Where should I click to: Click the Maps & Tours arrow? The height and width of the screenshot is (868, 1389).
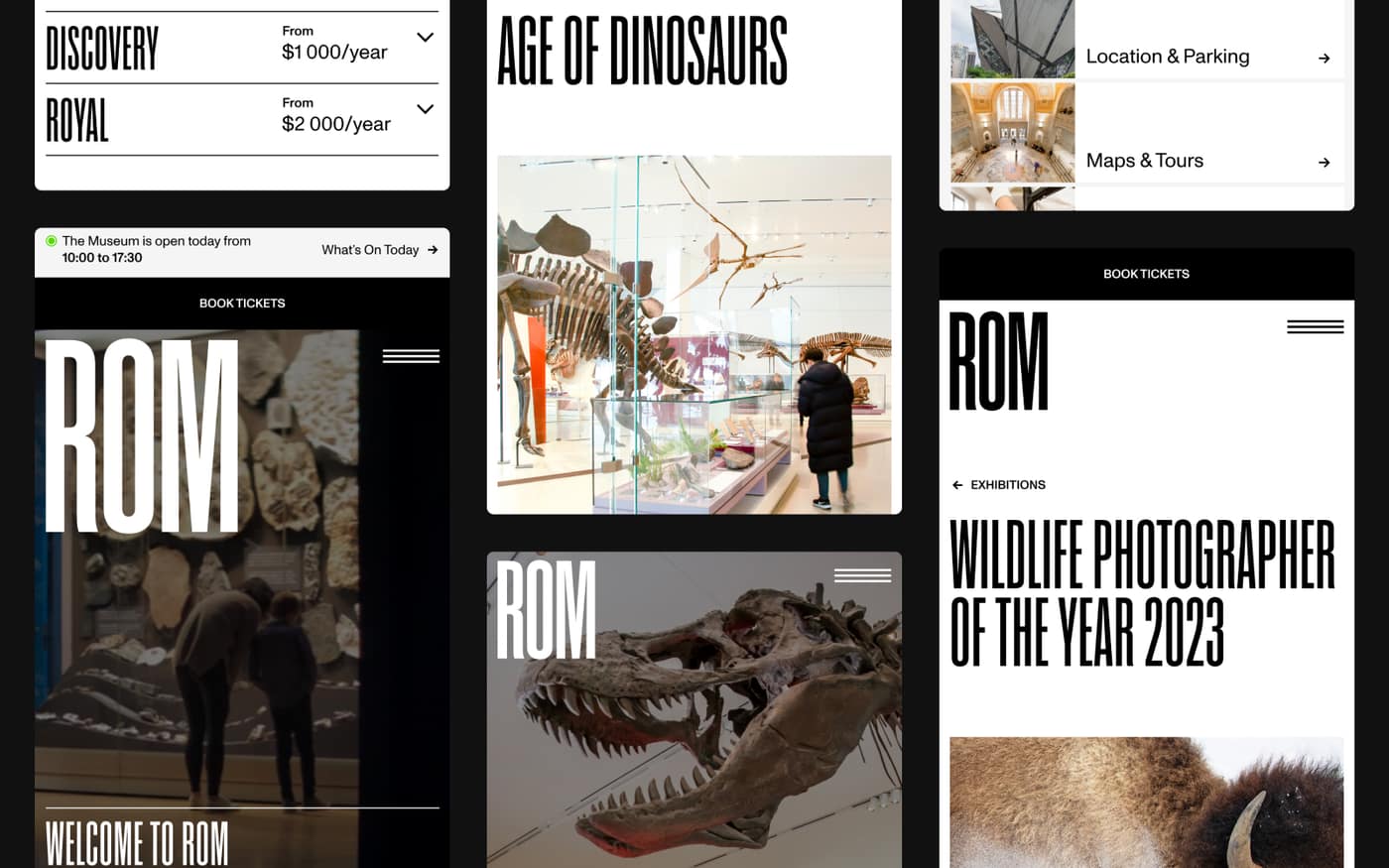coord(1324,163)
